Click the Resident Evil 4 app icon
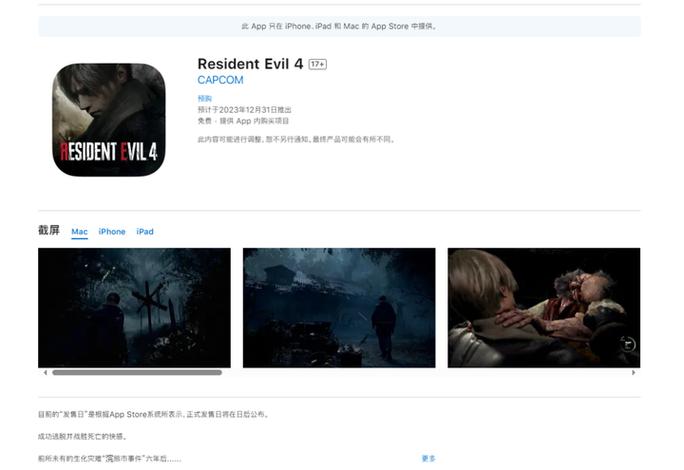This screenshot has width=684, height=470. (109, 120)
